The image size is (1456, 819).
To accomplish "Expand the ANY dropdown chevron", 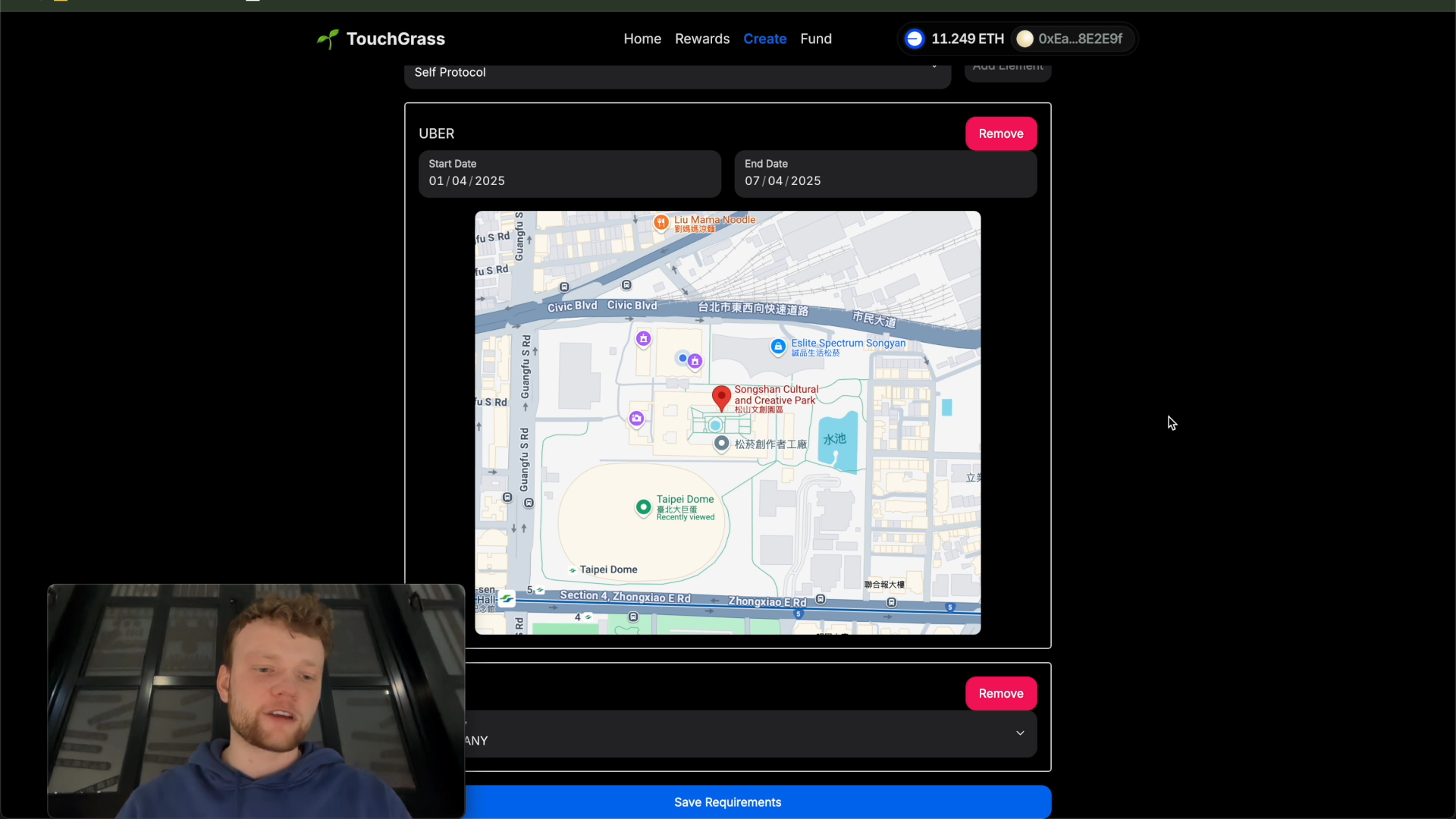I will pyautogui.click(x=1020, y=733).
